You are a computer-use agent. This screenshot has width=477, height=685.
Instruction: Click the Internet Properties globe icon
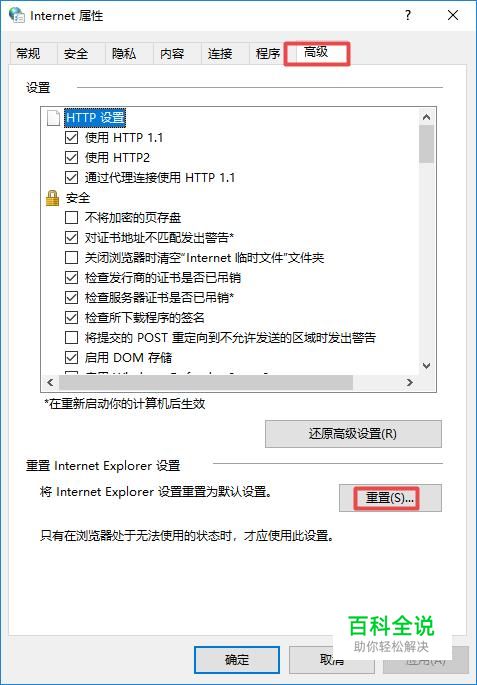pyautogui.click(x=17, y=15)
